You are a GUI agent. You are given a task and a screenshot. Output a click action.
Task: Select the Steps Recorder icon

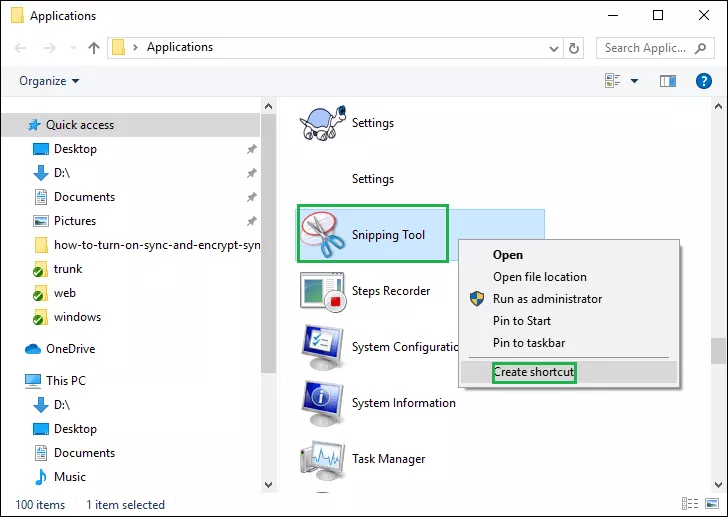pyautogui.click(x=323, y=292)
